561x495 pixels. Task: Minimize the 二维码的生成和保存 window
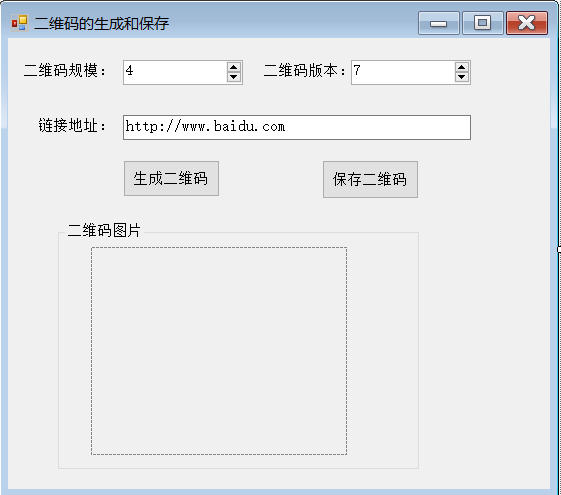coord(439,23)
